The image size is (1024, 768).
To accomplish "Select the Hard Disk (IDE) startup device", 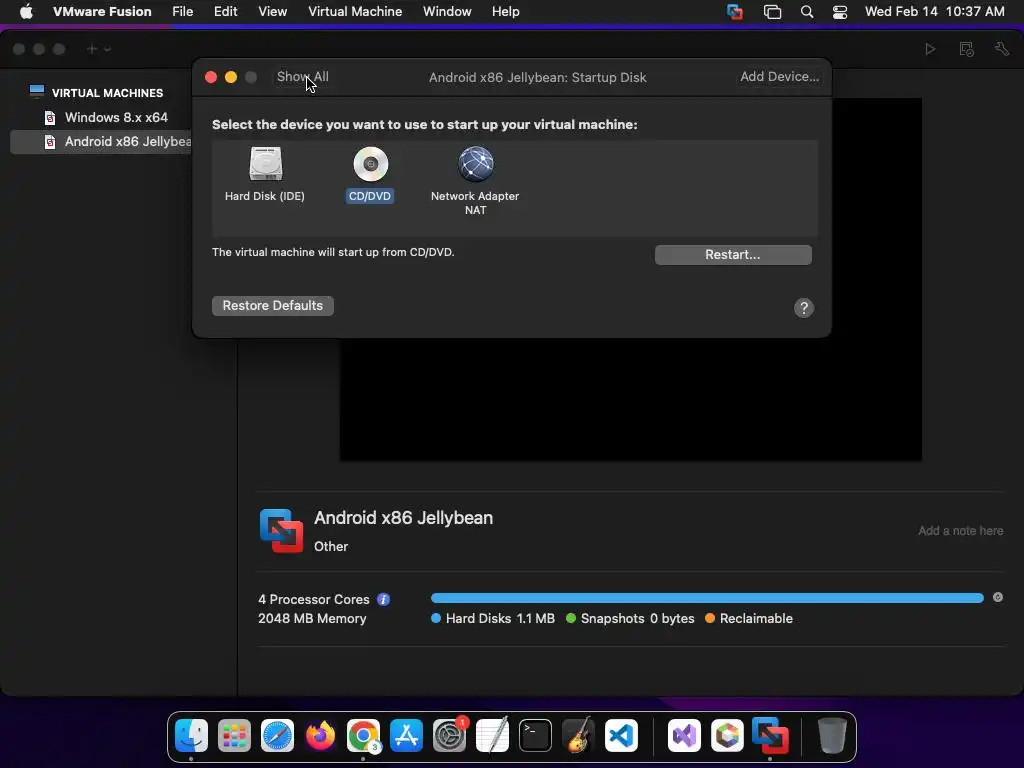I will tap(264, 174).
